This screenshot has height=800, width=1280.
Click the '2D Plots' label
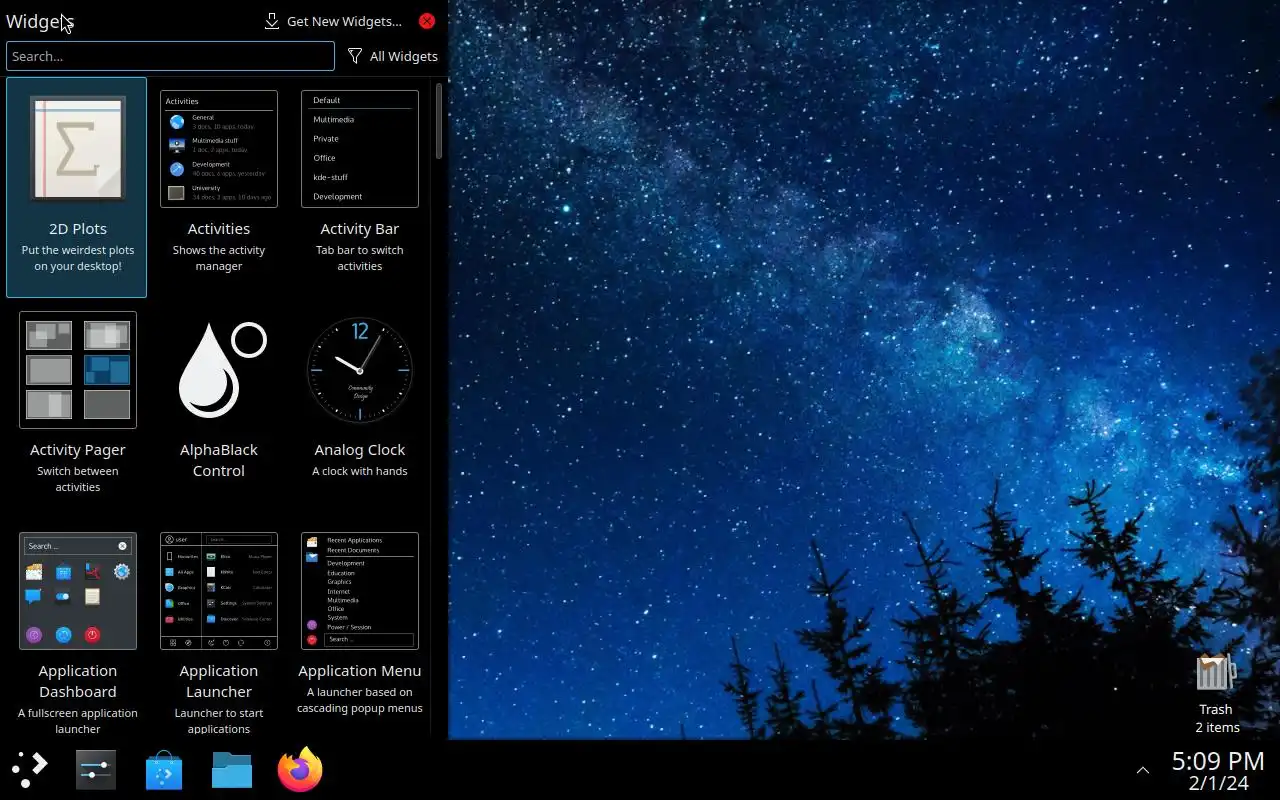coord(78,229)
